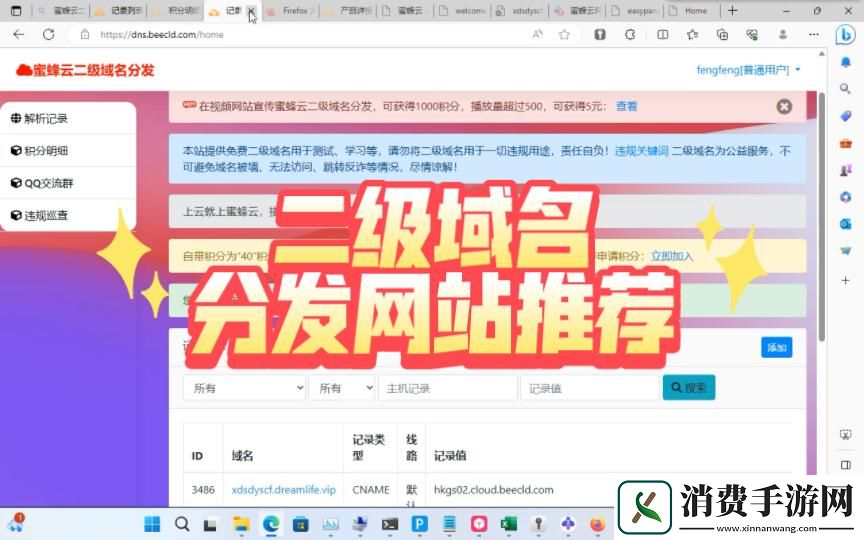Add this page to favorites with the star
This screenshot has width=864, height=540.
click(x=564, y=35)
